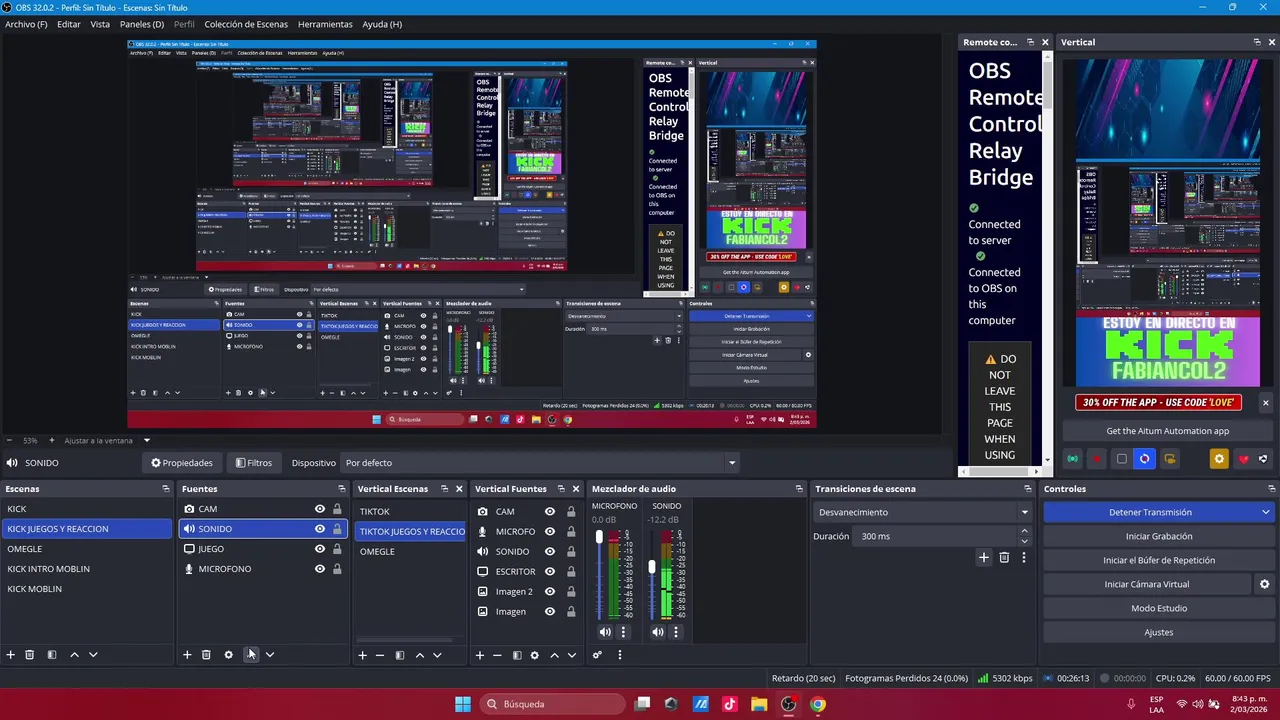1280x720 pixels.
Task: Open audio mixer three-dots menu
Action: click(620, 655)
